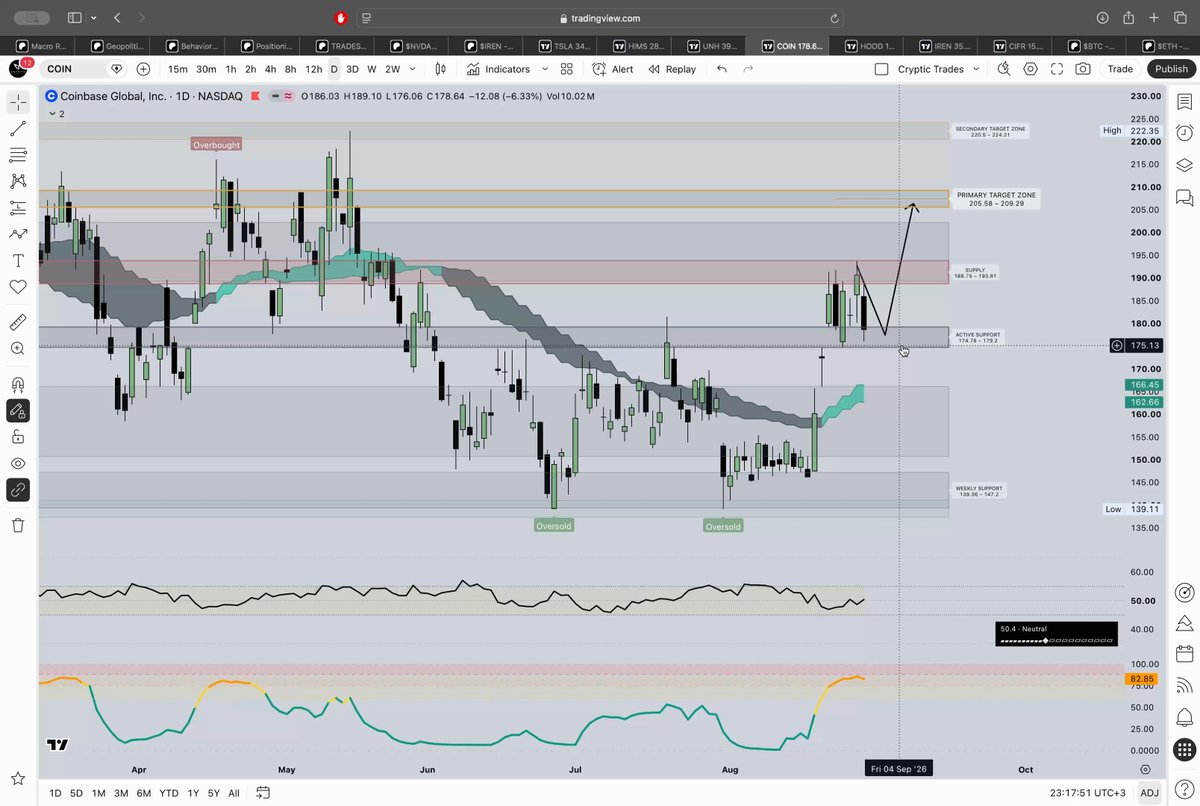The image size is (1200, 806).
Task: Select the Text annotation tool
Action: coord(18,260)
